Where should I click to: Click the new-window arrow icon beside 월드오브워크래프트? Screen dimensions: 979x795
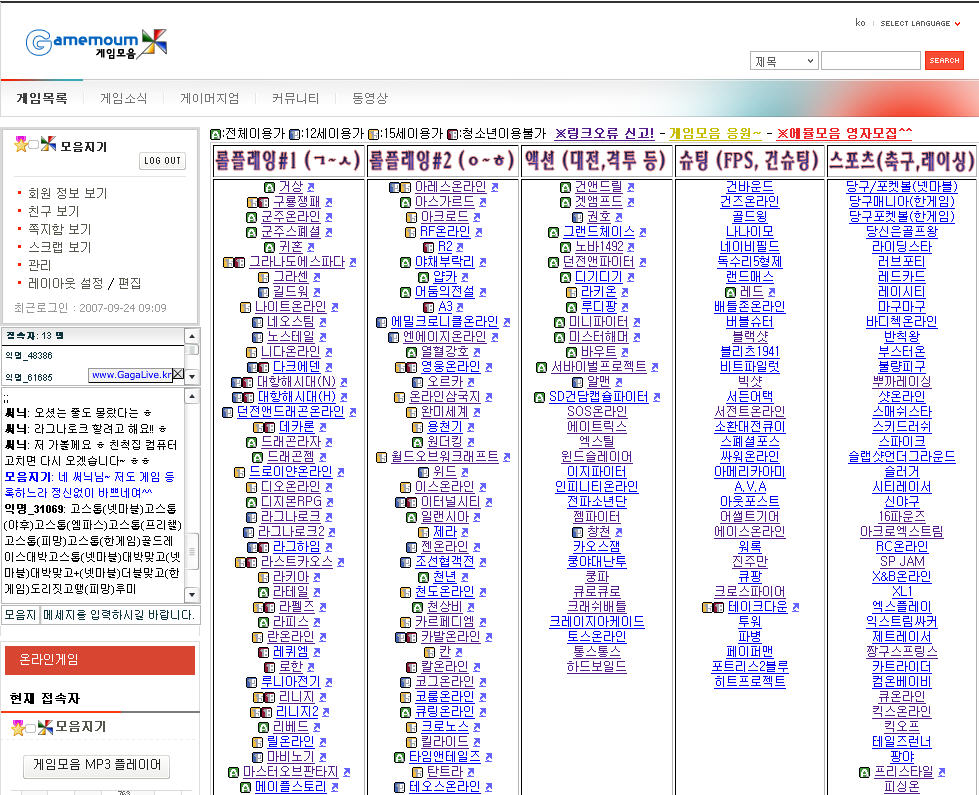click(506, 458)
